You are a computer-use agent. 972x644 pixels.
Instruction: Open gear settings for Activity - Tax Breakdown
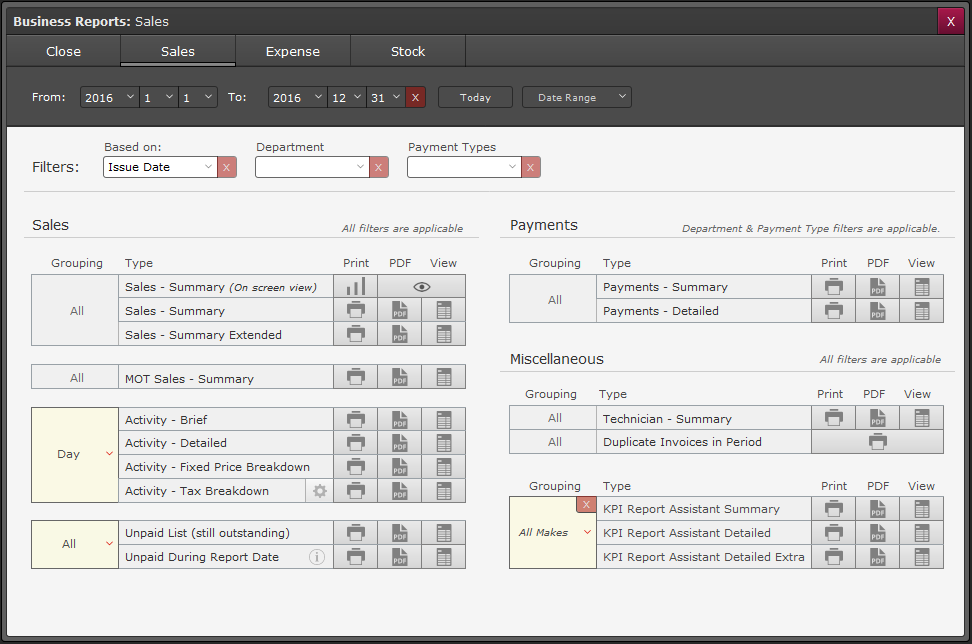click(x=320, y=491)
